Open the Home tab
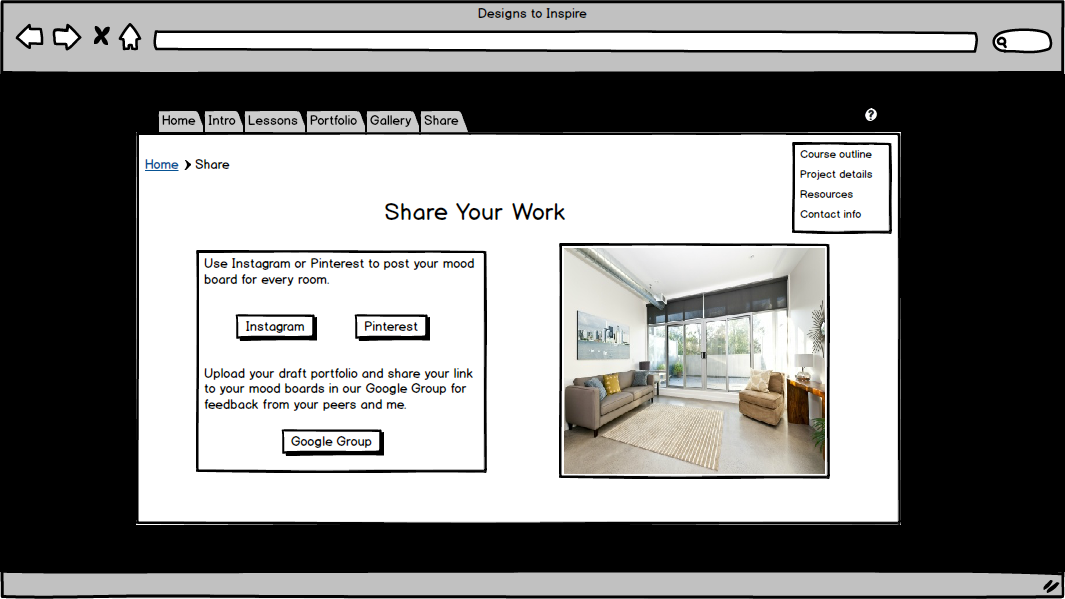 coord(179,121)
